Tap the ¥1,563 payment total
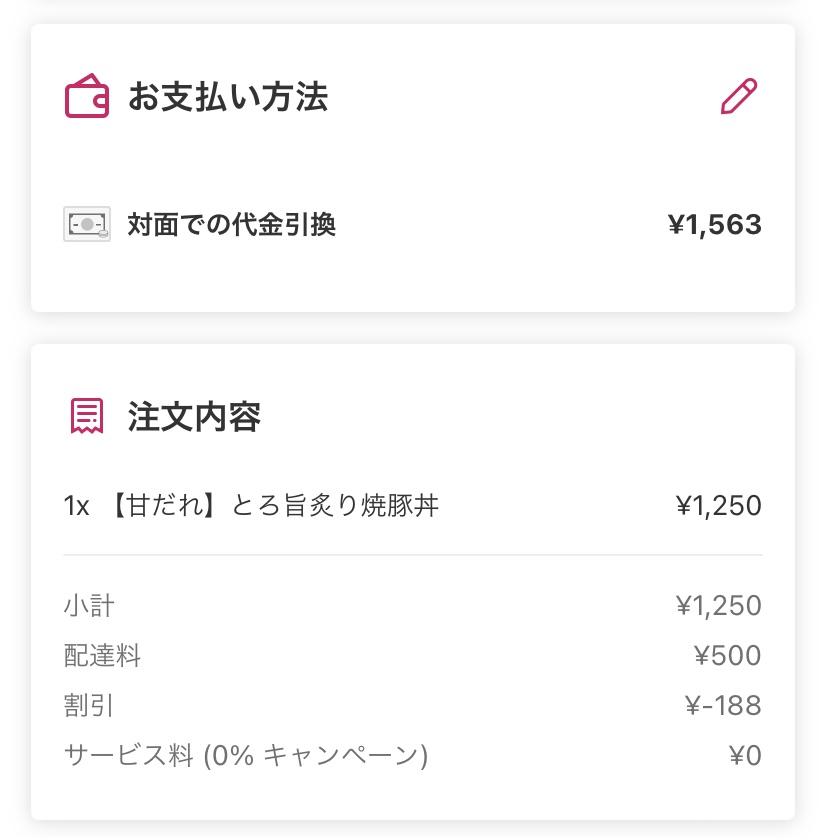The height and width of the screenshot is (838, 826). [x=715, y=224]
